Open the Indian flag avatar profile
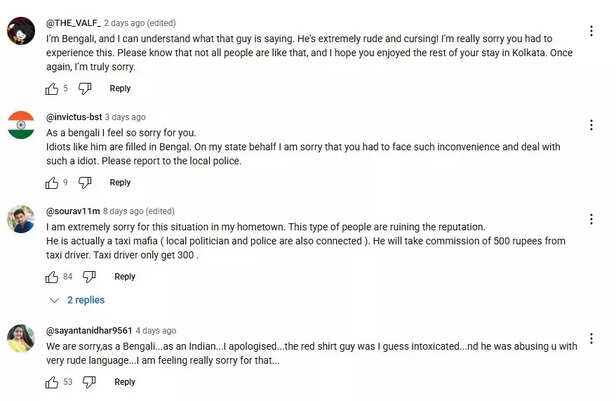The image size is (616, 401). click(20, 125)
